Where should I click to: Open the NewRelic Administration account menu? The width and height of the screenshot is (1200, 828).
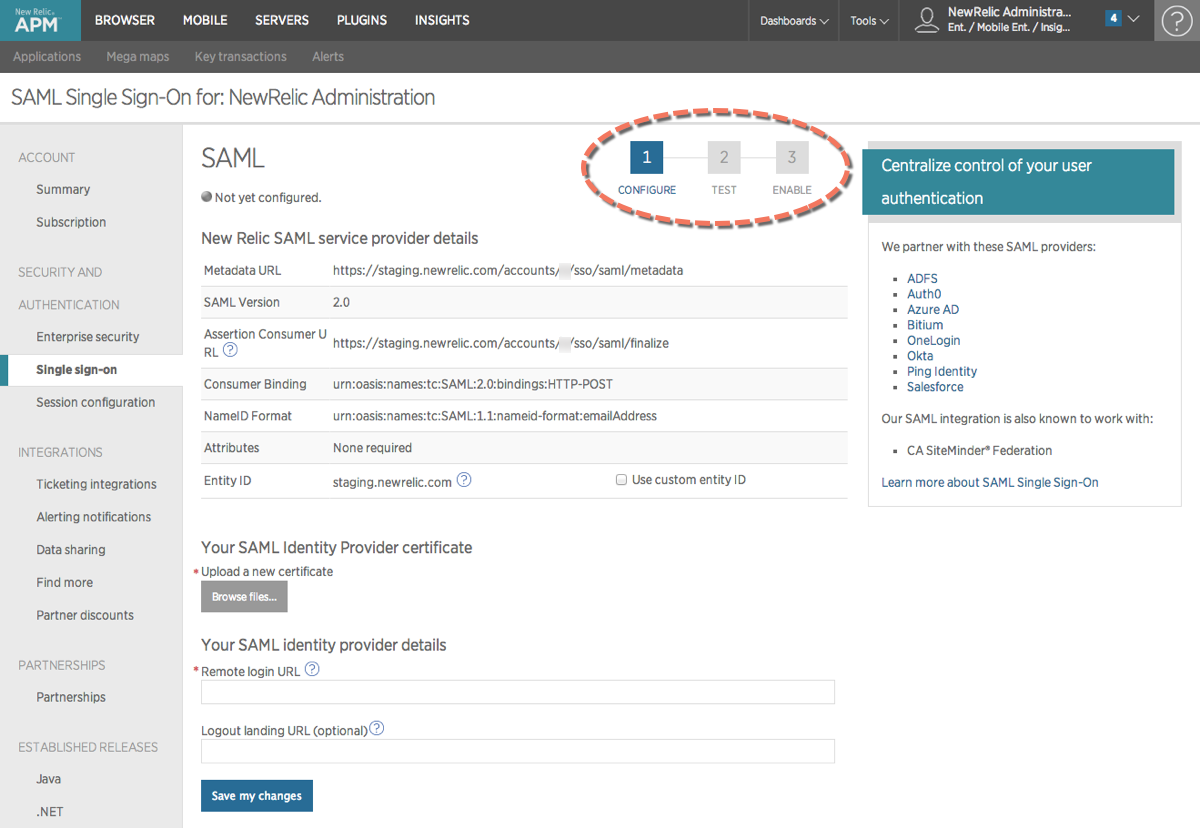point(1009,20)
